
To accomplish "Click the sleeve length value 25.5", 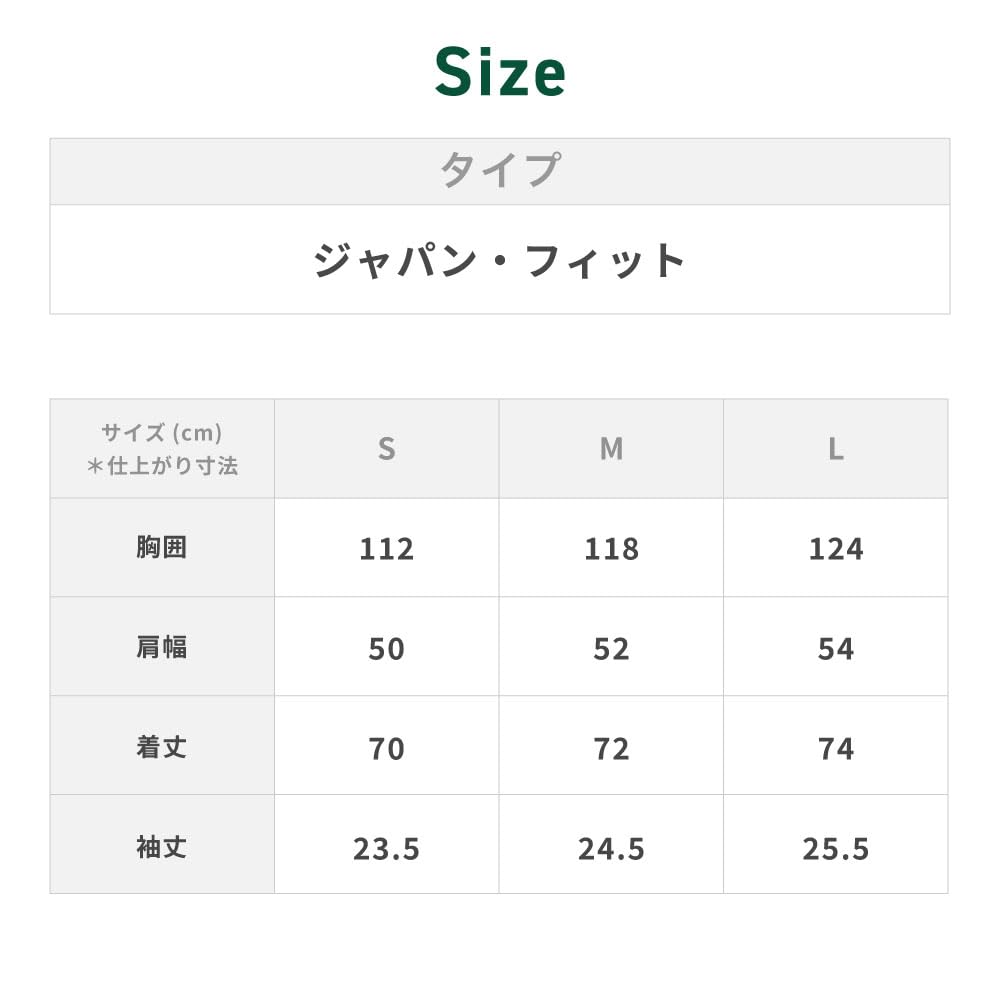I will pyautogui.click(x=836, y=849).
